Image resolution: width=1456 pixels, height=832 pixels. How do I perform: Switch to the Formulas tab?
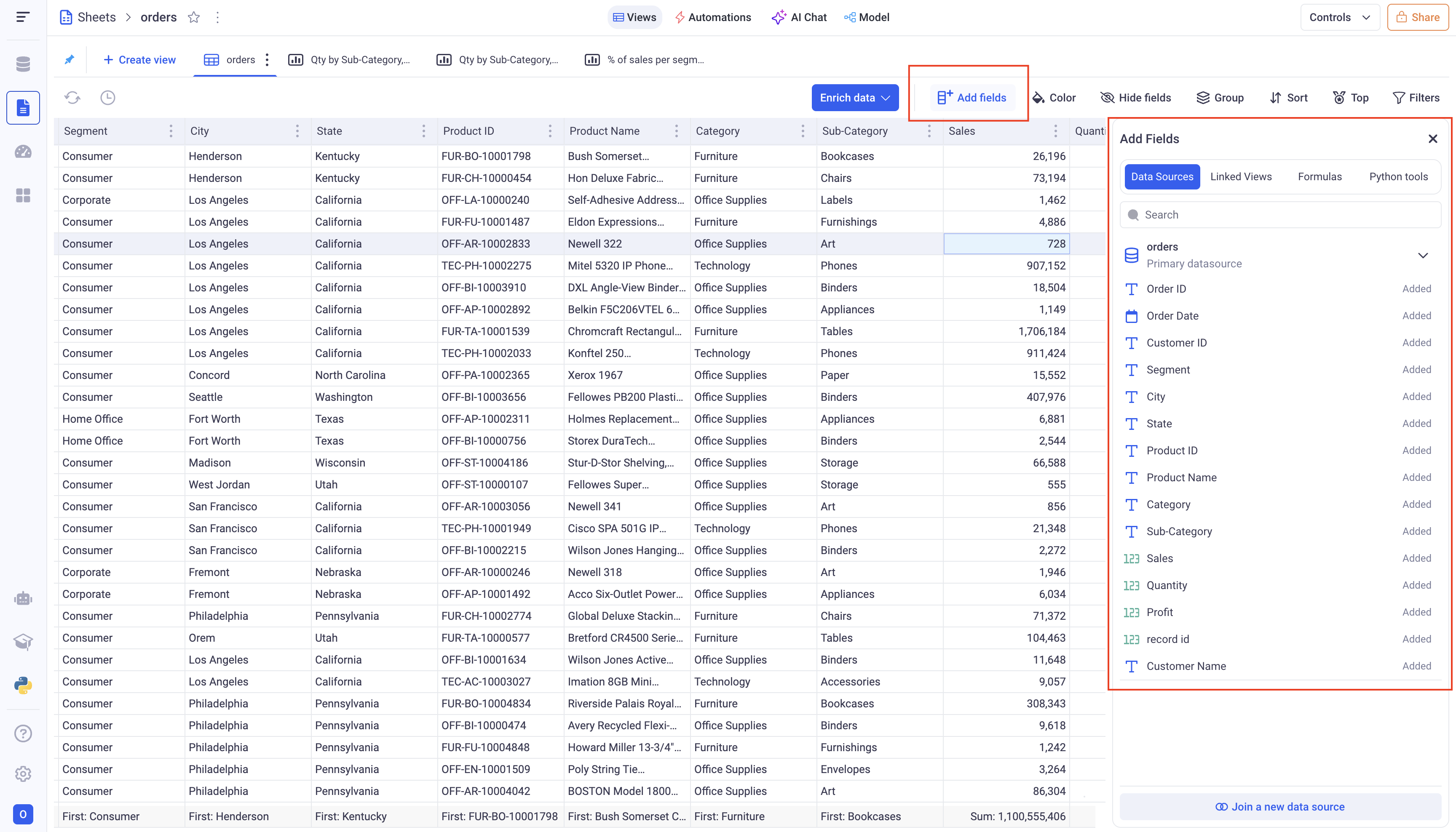tap(1319, 176)
